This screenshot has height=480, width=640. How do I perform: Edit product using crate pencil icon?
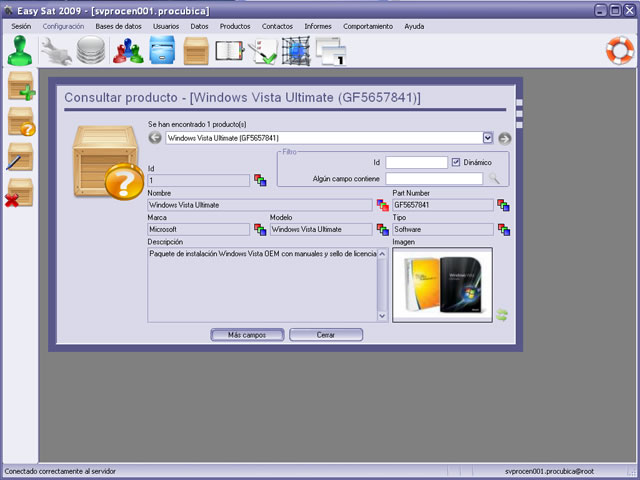(20, 157)
